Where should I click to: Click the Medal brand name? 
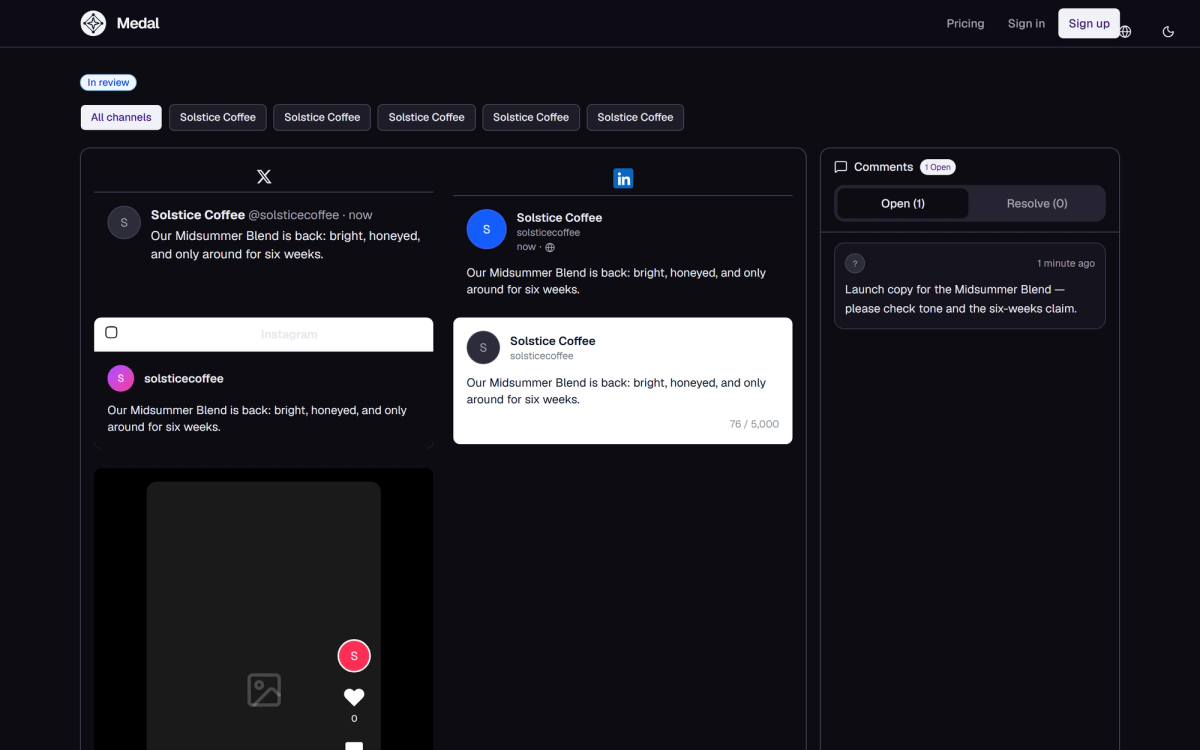point(138,23)
